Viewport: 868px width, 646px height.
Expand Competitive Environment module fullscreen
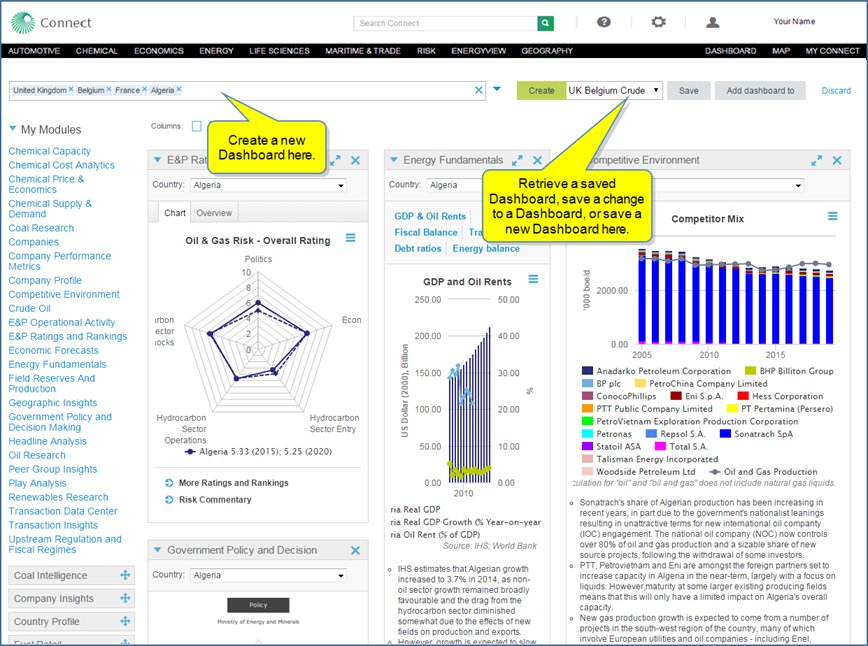[x=817, y=161]
